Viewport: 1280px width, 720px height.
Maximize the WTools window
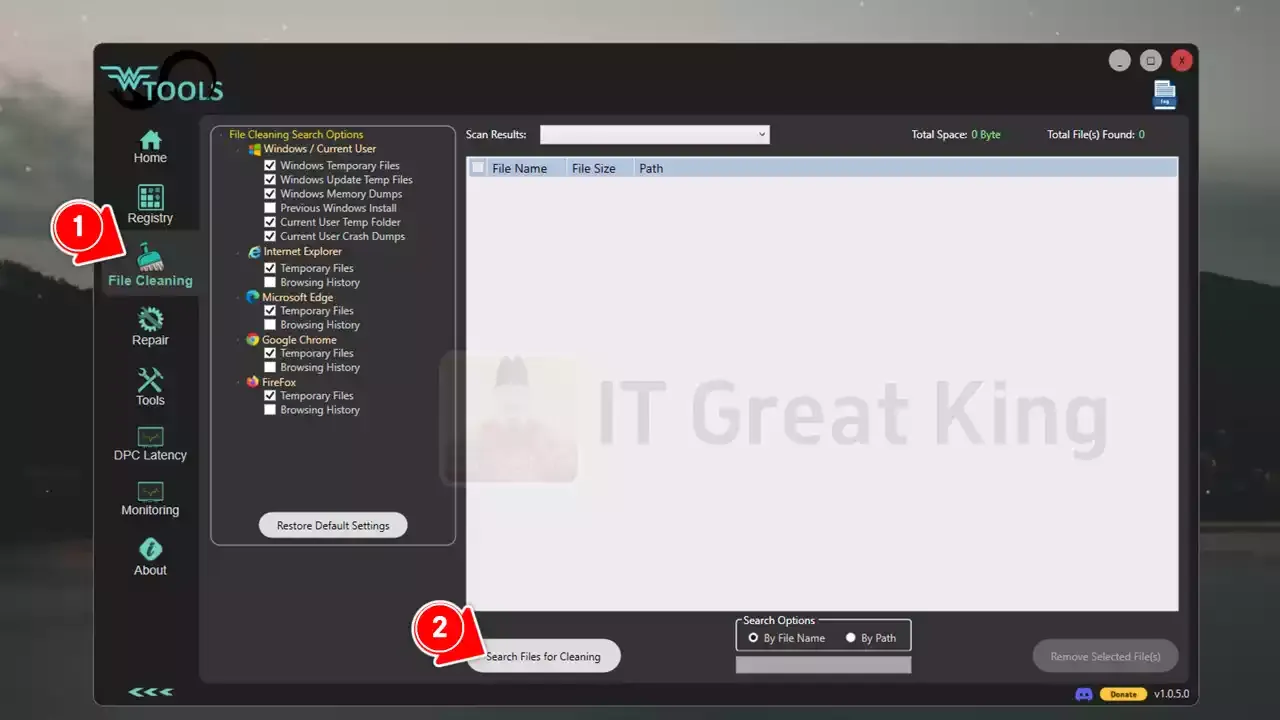(1151, 61)
